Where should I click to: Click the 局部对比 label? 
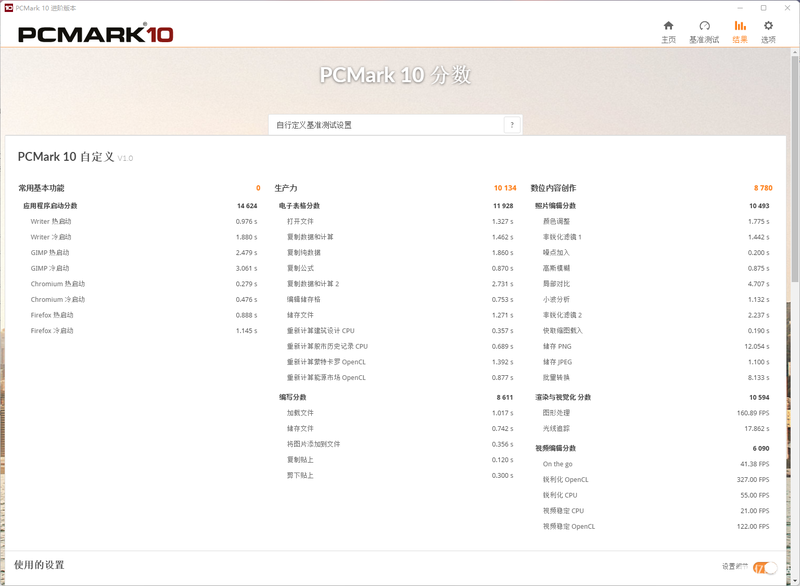click(x=556, y=284)
